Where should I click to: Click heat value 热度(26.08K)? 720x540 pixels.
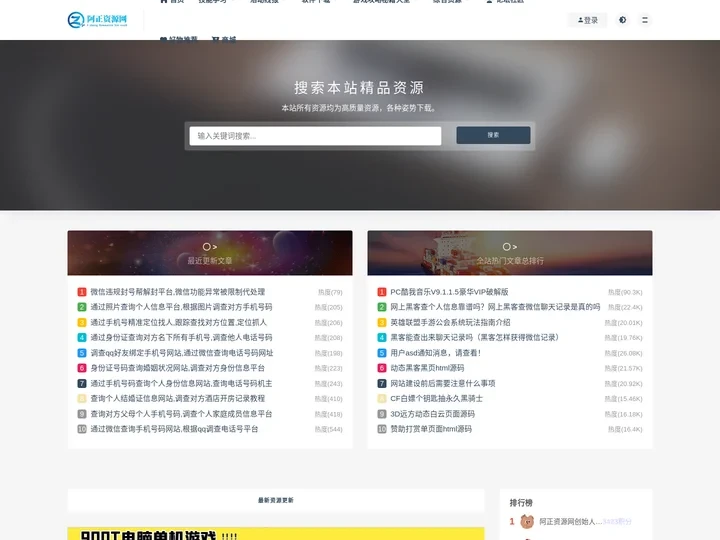click(x=623, y=354)
